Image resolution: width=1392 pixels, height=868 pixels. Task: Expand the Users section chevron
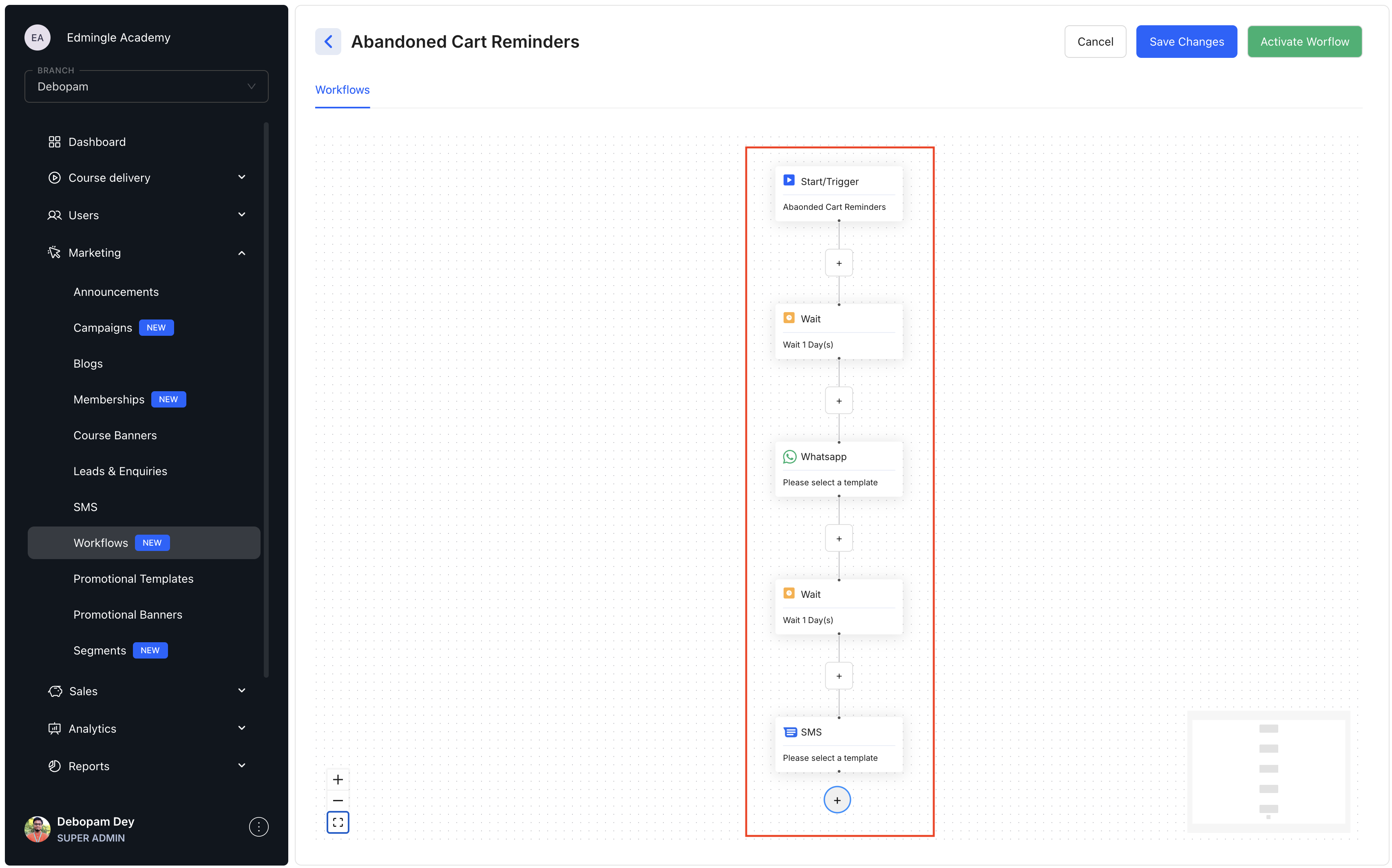click(x=242, y=214)
